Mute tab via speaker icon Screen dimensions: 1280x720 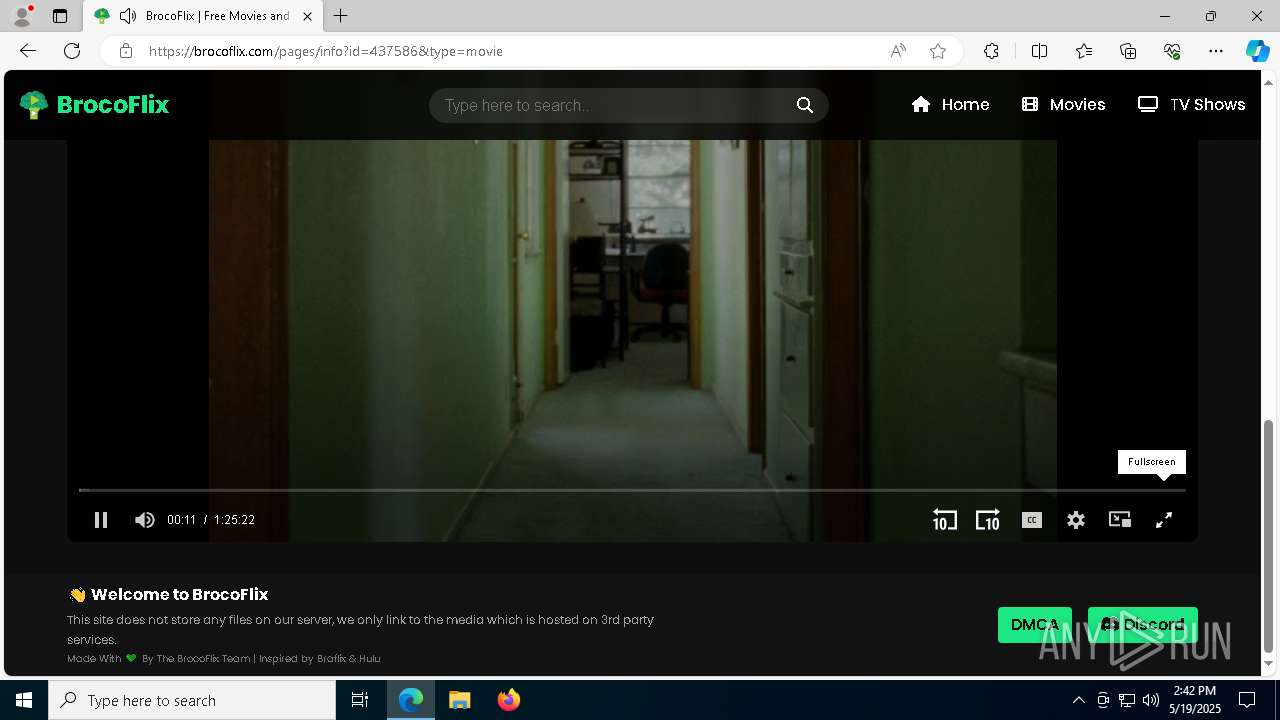click(x=127, y=16)
